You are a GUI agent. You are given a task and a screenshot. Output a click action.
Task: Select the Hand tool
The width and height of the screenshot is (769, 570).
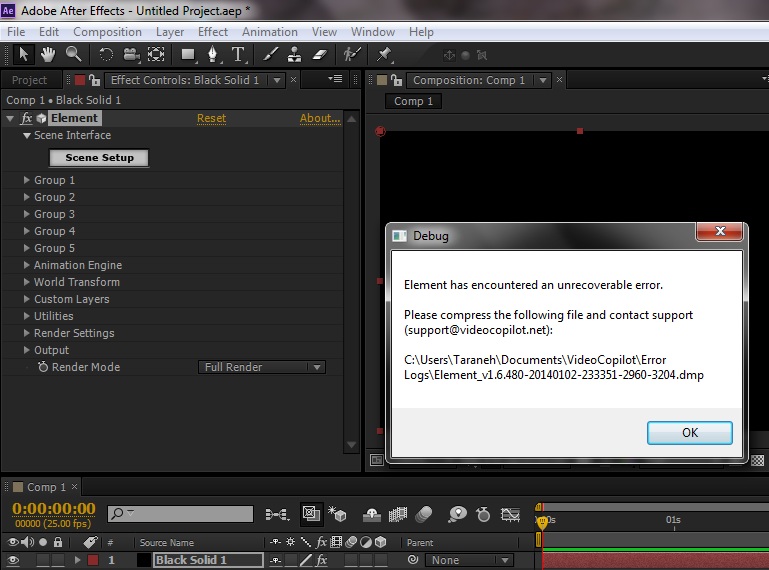point(48,54)
